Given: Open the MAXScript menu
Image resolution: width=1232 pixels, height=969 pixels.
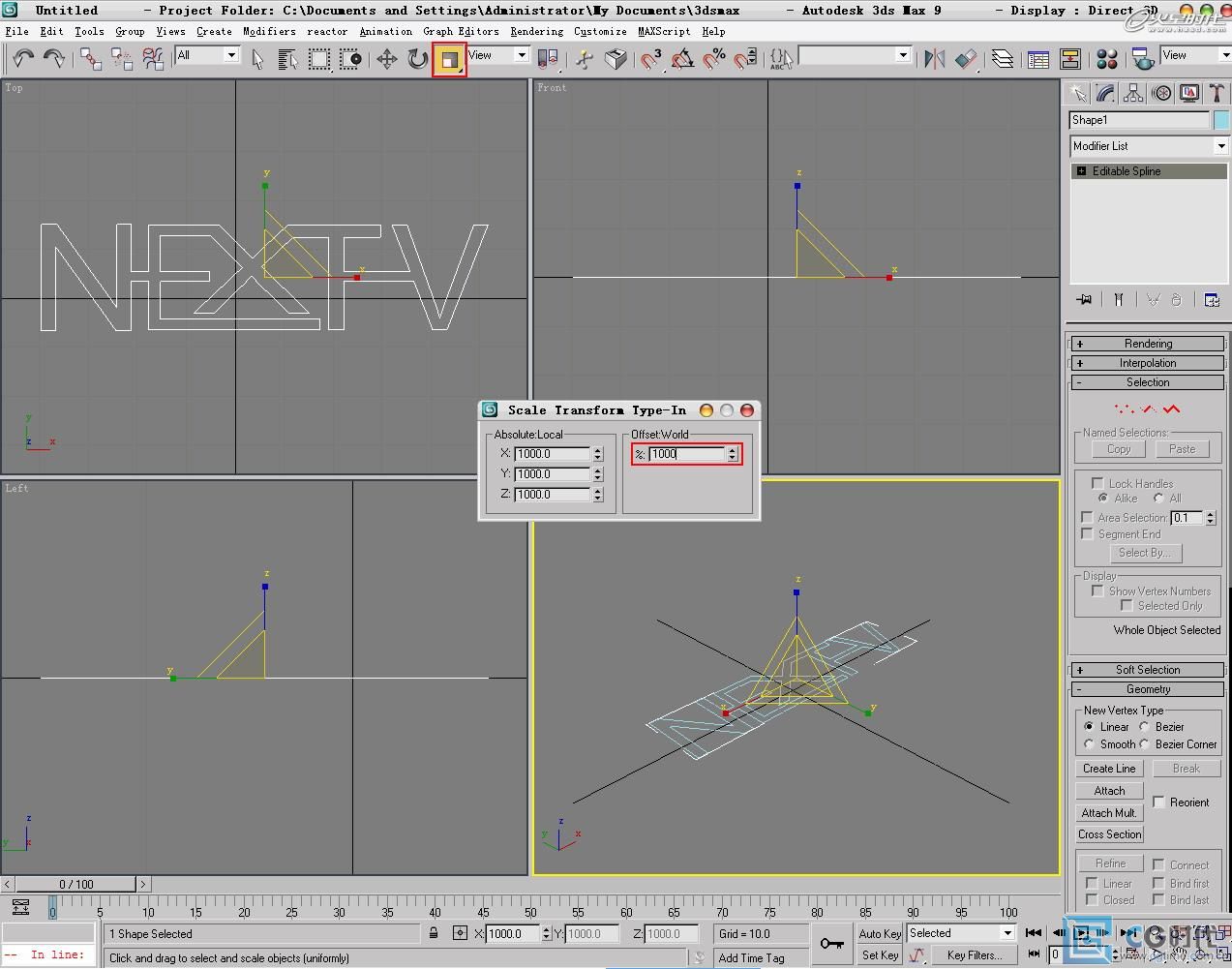Looking at the screenshot, I should point(664,31).
